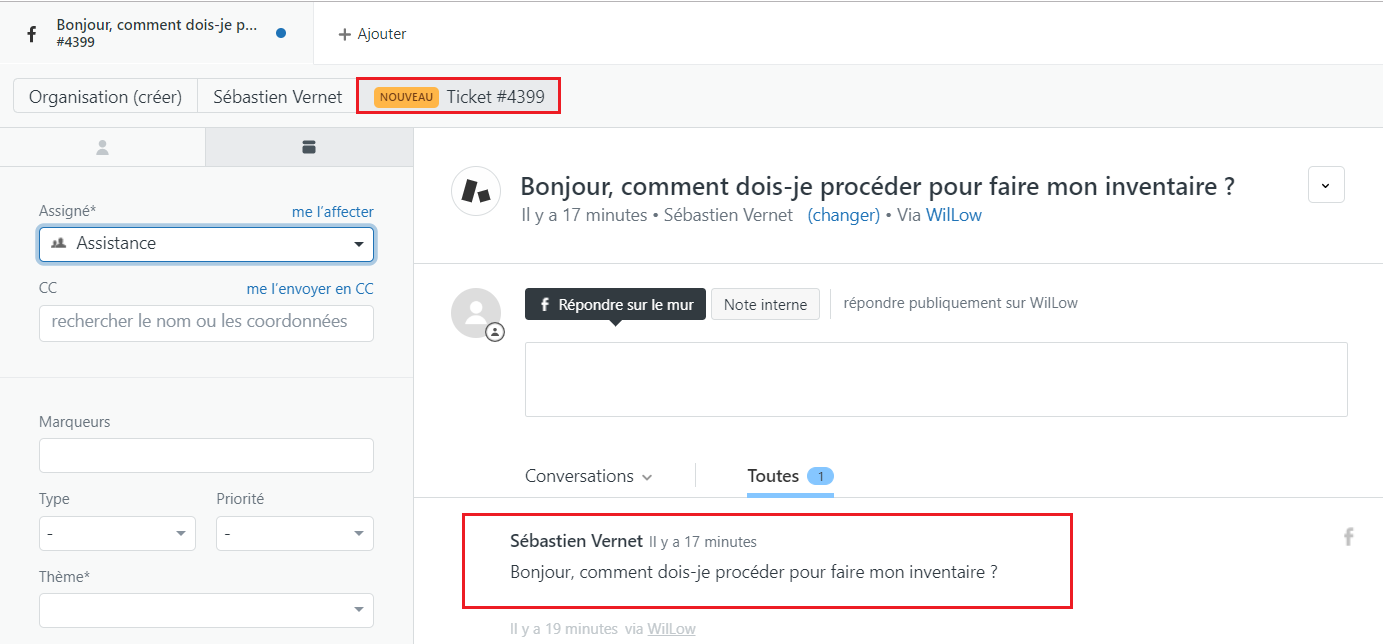This screenshot has width=1383, height=644.
Task: Click 'Il y a 17 minutes' comment timestamp
Action: tap(703, 542)
